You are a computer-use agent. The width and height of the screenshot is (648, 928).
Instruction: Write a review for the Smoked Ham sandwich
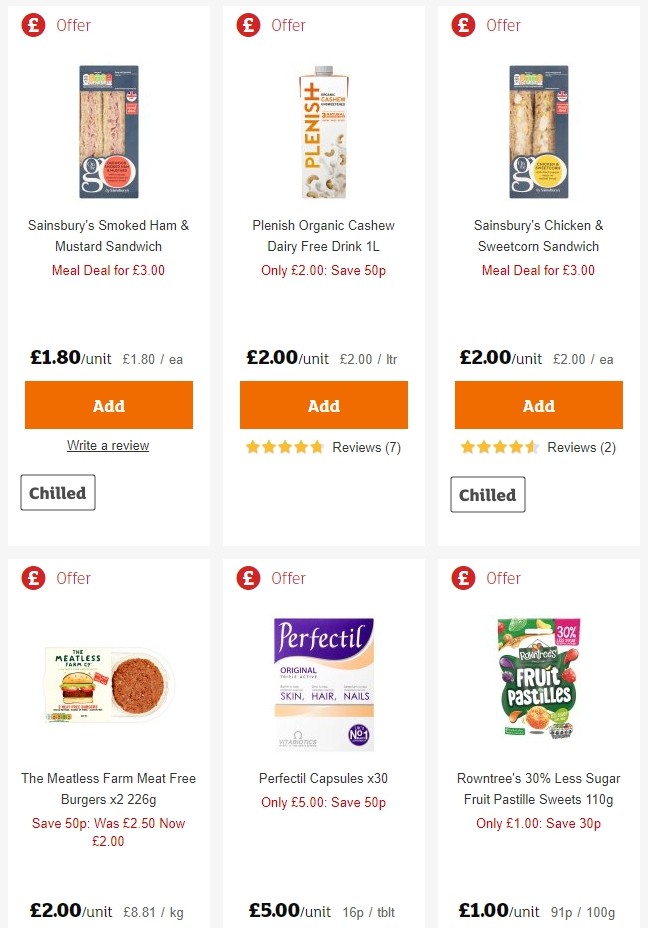click(108, 445)
